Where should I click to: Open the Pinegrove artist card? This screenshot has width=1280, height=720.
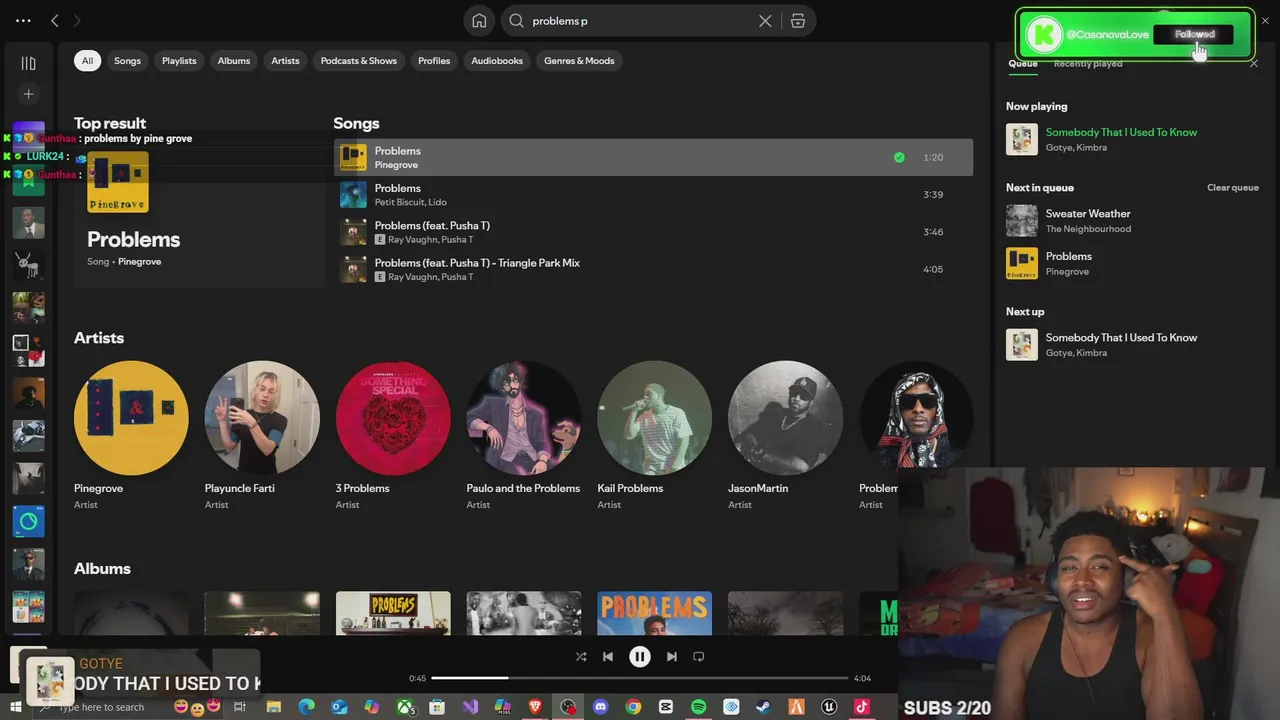coord(131,434)
